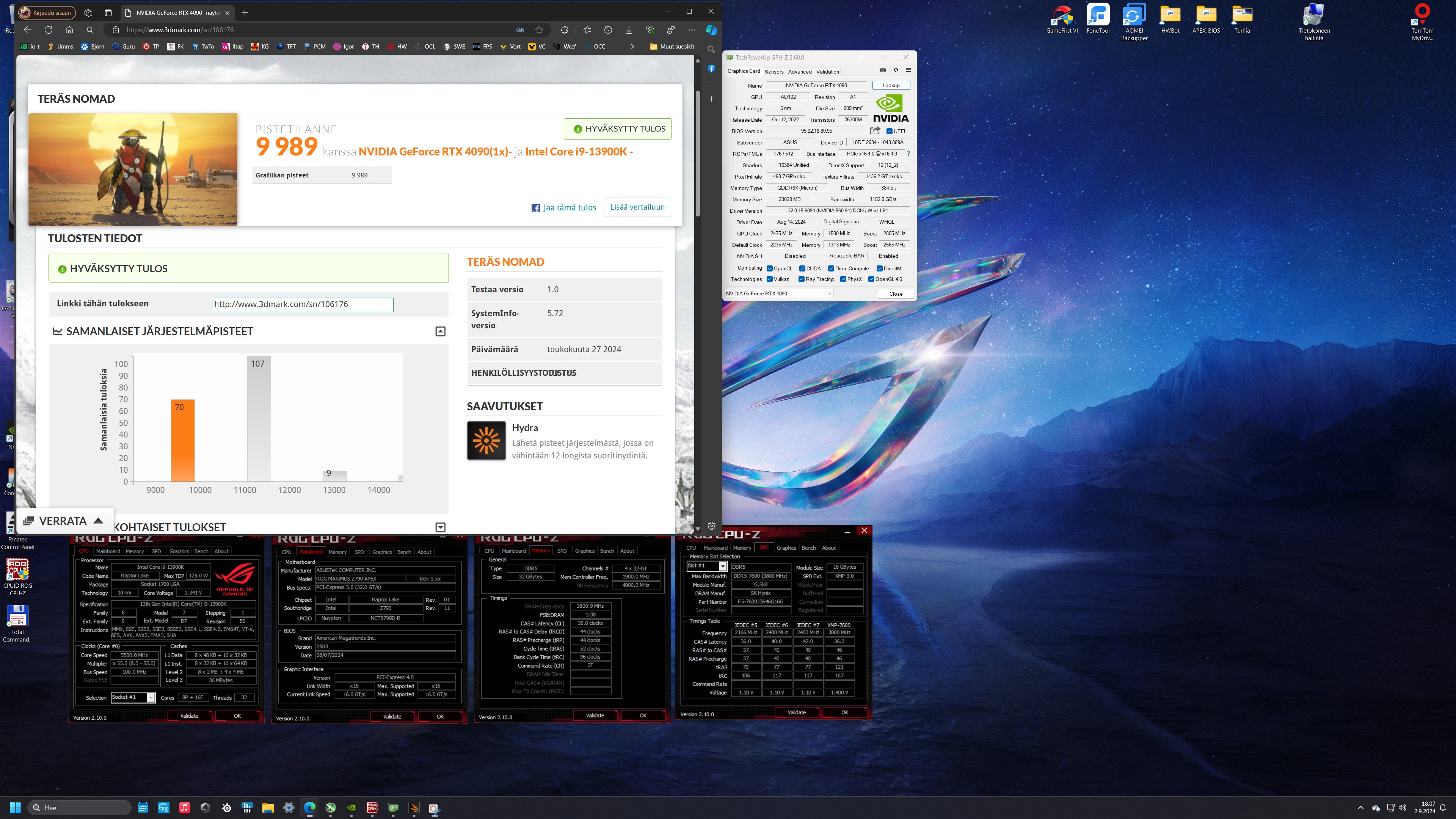Open the HWBot desktop folder
1456x819 pixels.
pyautogui.click(x=1170, y=19)
